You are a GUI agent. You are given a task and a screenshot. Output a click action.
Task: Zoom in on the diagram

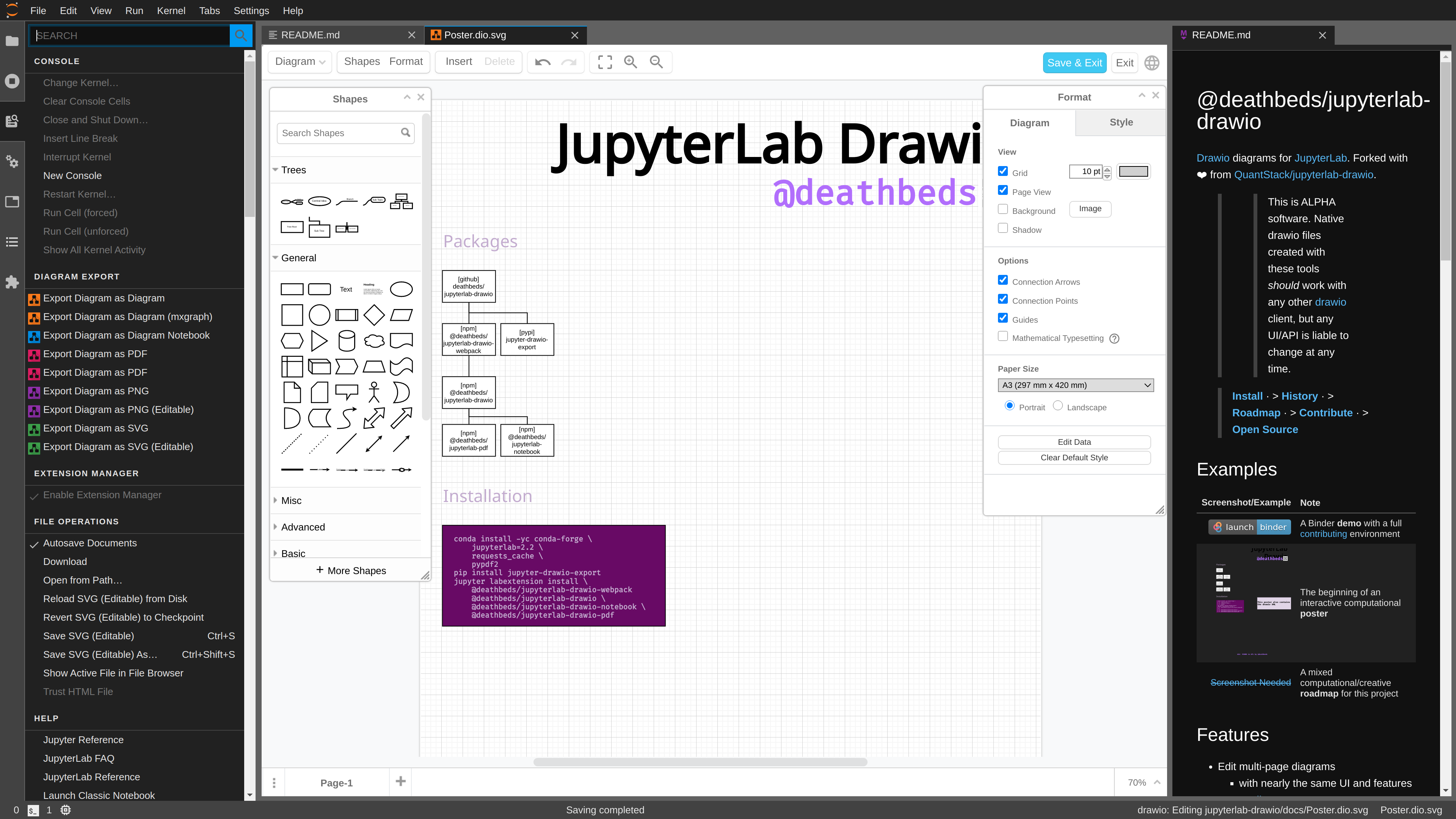click(x=630, y=61)
